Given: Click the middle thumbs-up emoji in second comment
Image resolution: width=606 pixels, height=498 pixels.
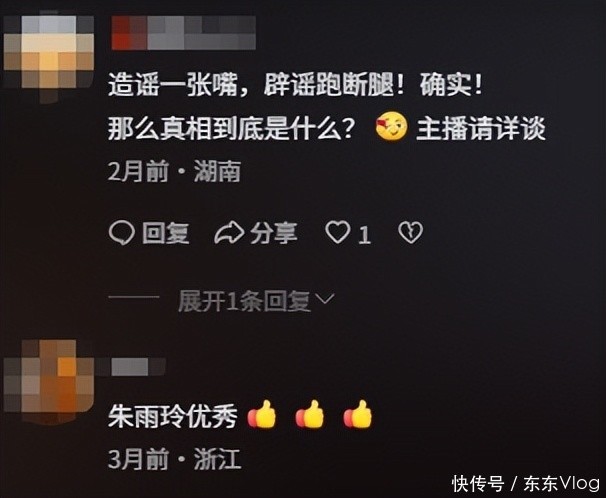Looking at the screenshot, I should pyautogui.click(x=310, y=415).
